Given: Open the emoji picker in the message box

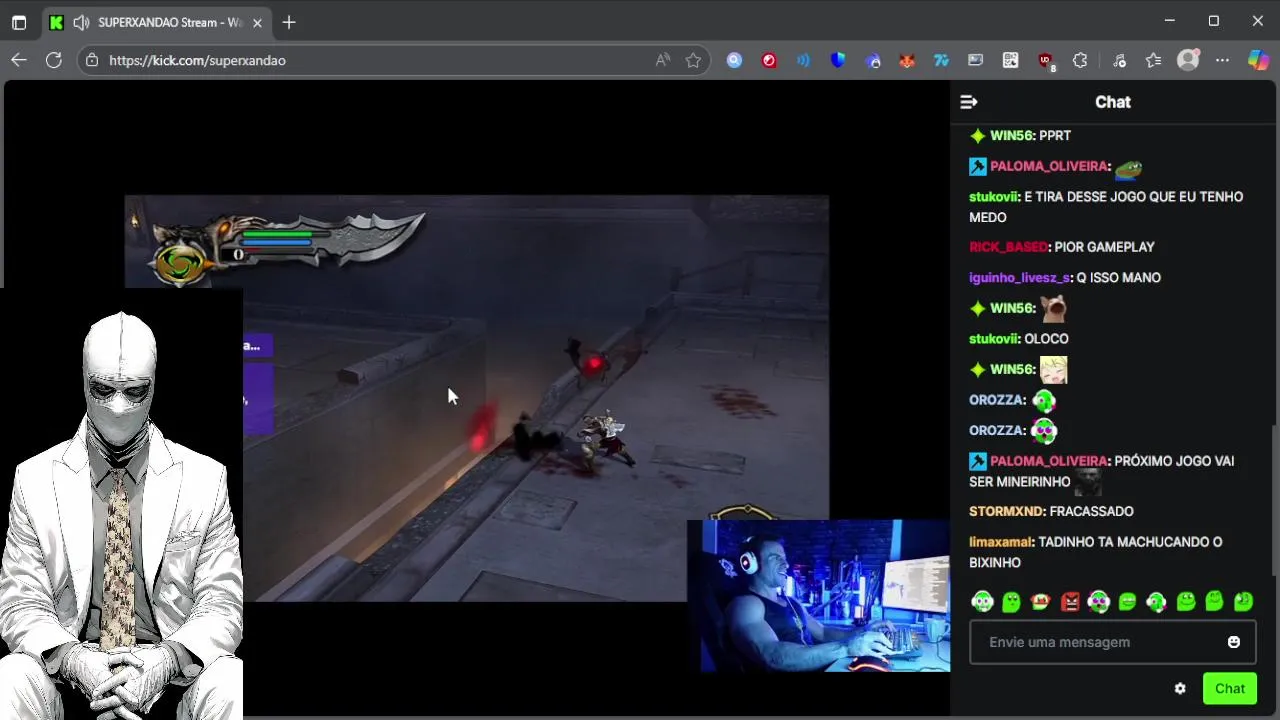Looking at the screenshot, I should tap(1234, 642).
